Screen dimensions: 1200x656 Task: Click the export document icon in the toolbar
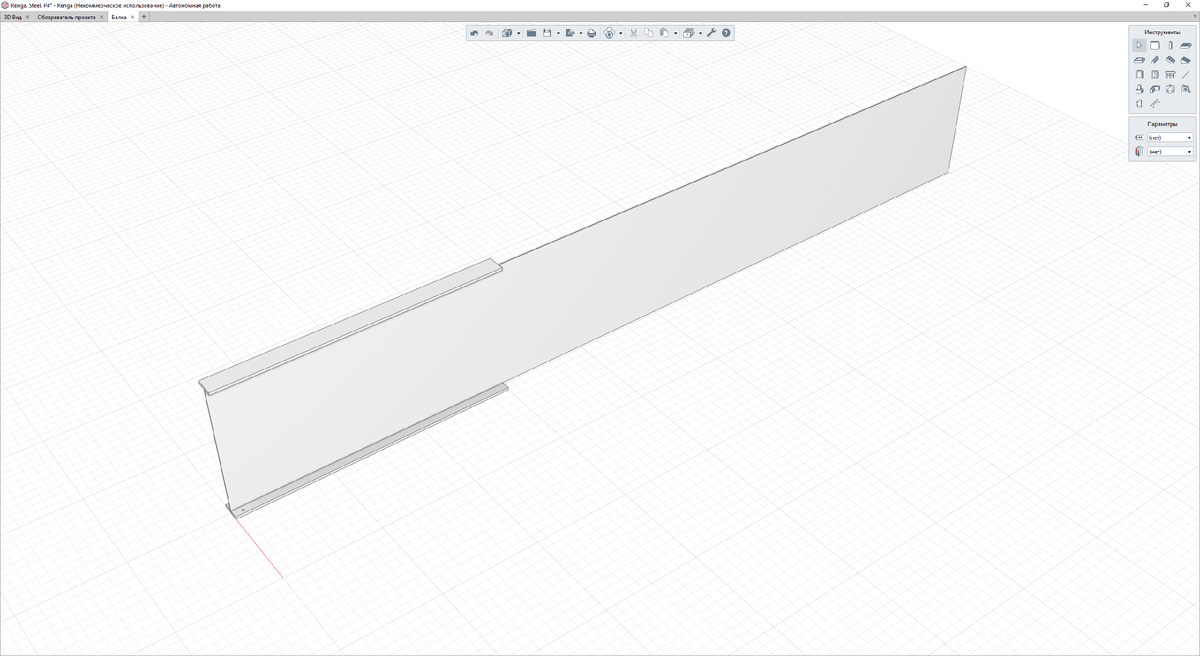click(x=570, y=33)
